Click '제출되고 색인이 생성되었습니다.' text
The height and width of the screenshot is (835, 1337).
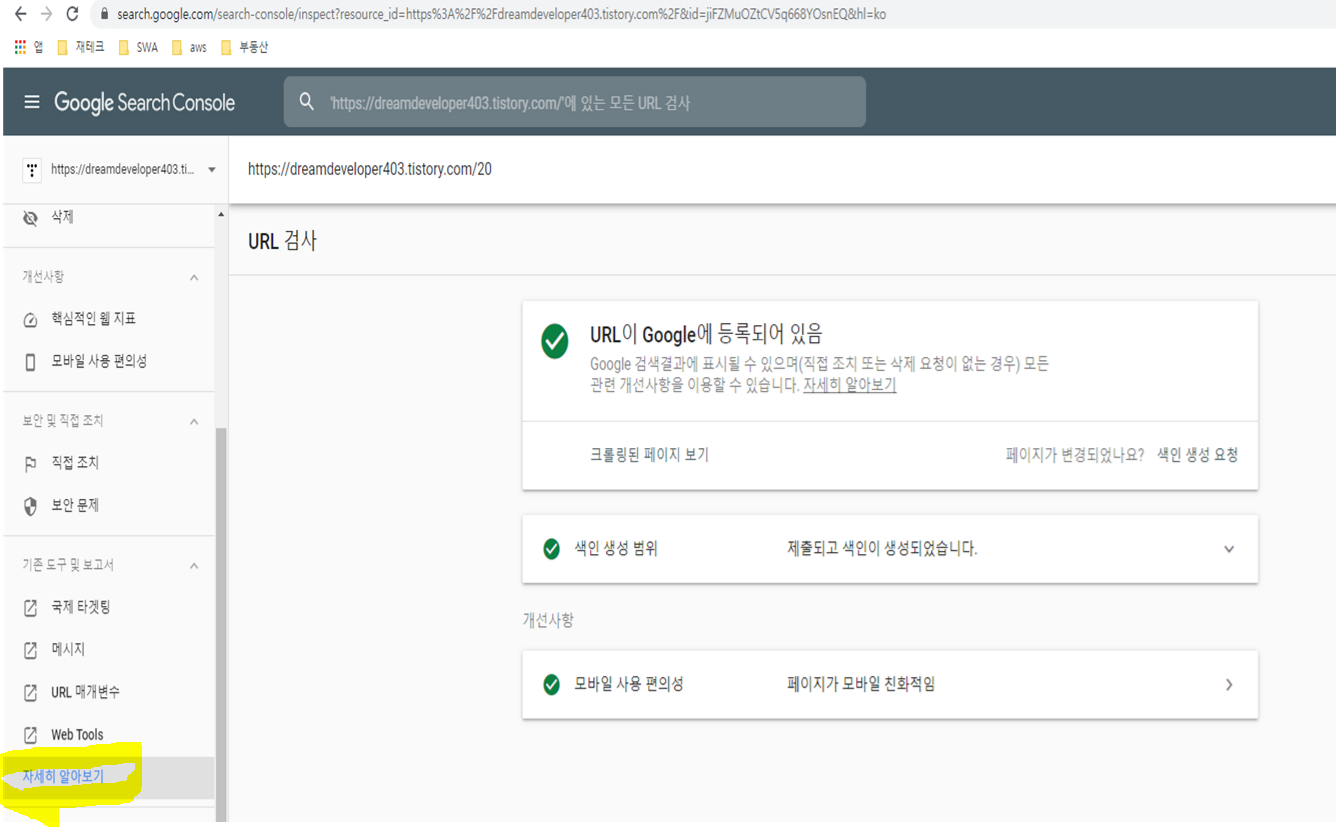pos(882,549)
